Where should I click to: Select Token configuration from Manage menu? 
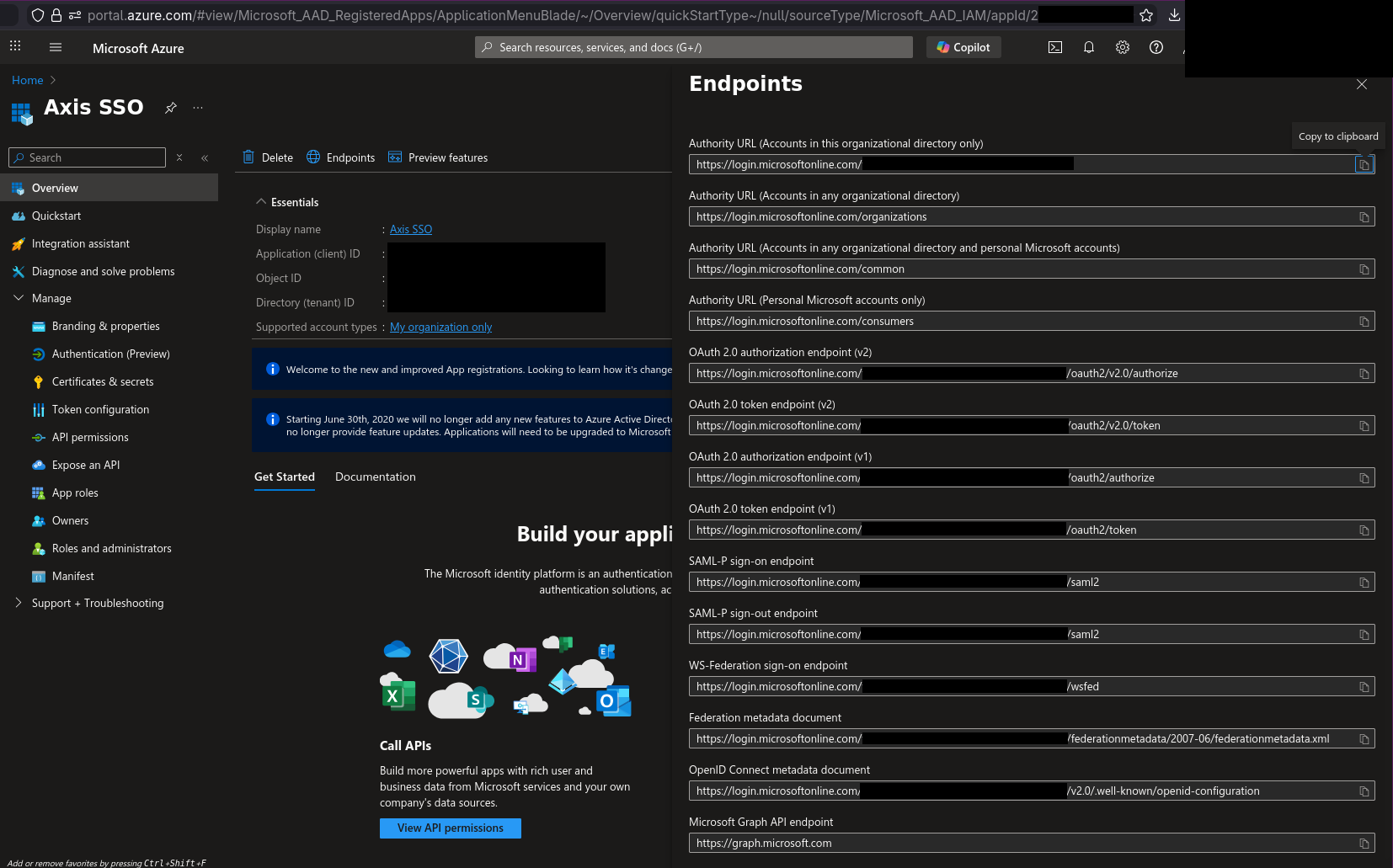[99, 409]
